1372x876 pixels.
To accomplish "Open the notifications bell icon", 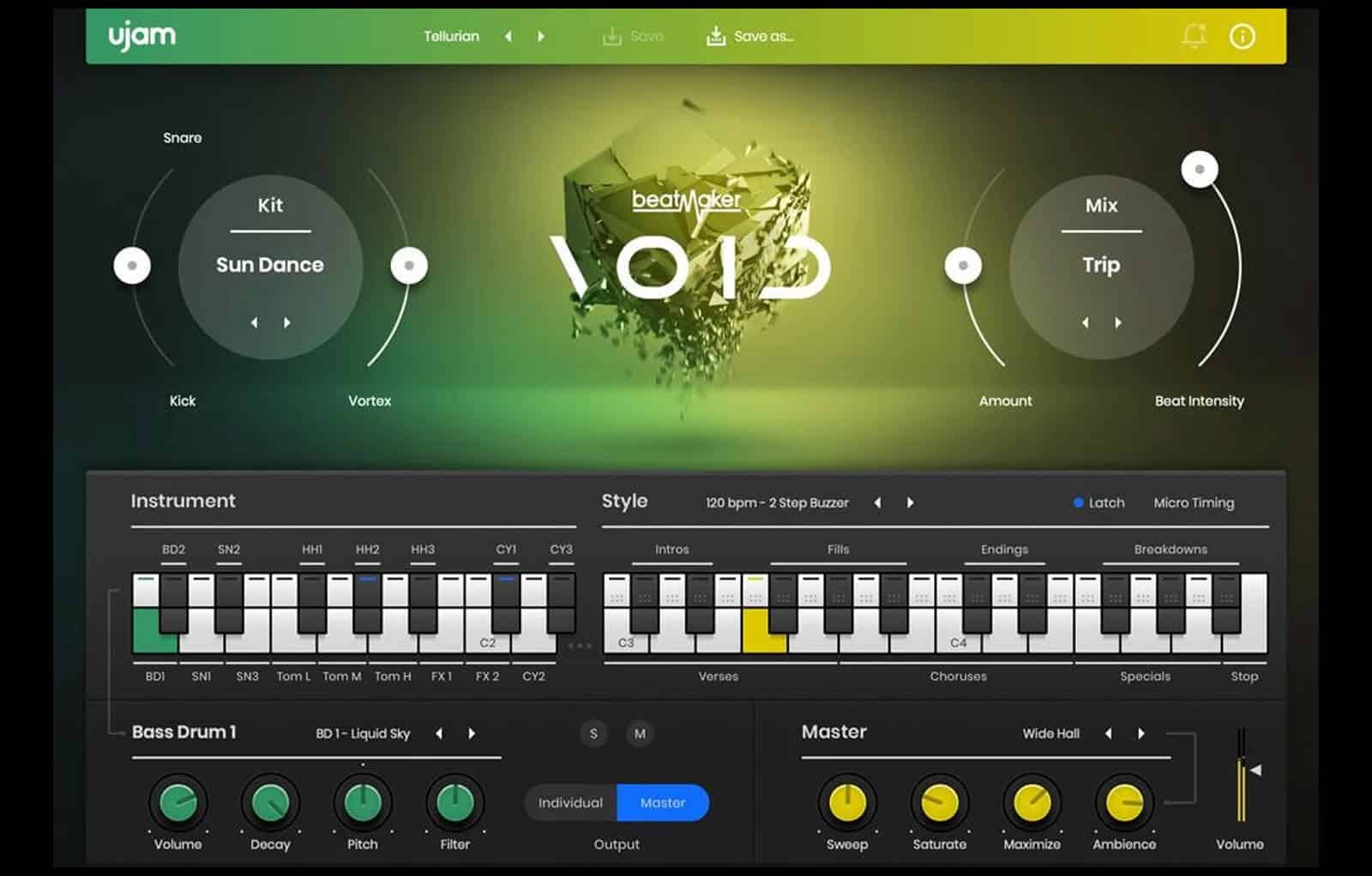I will click(1194, 36).
